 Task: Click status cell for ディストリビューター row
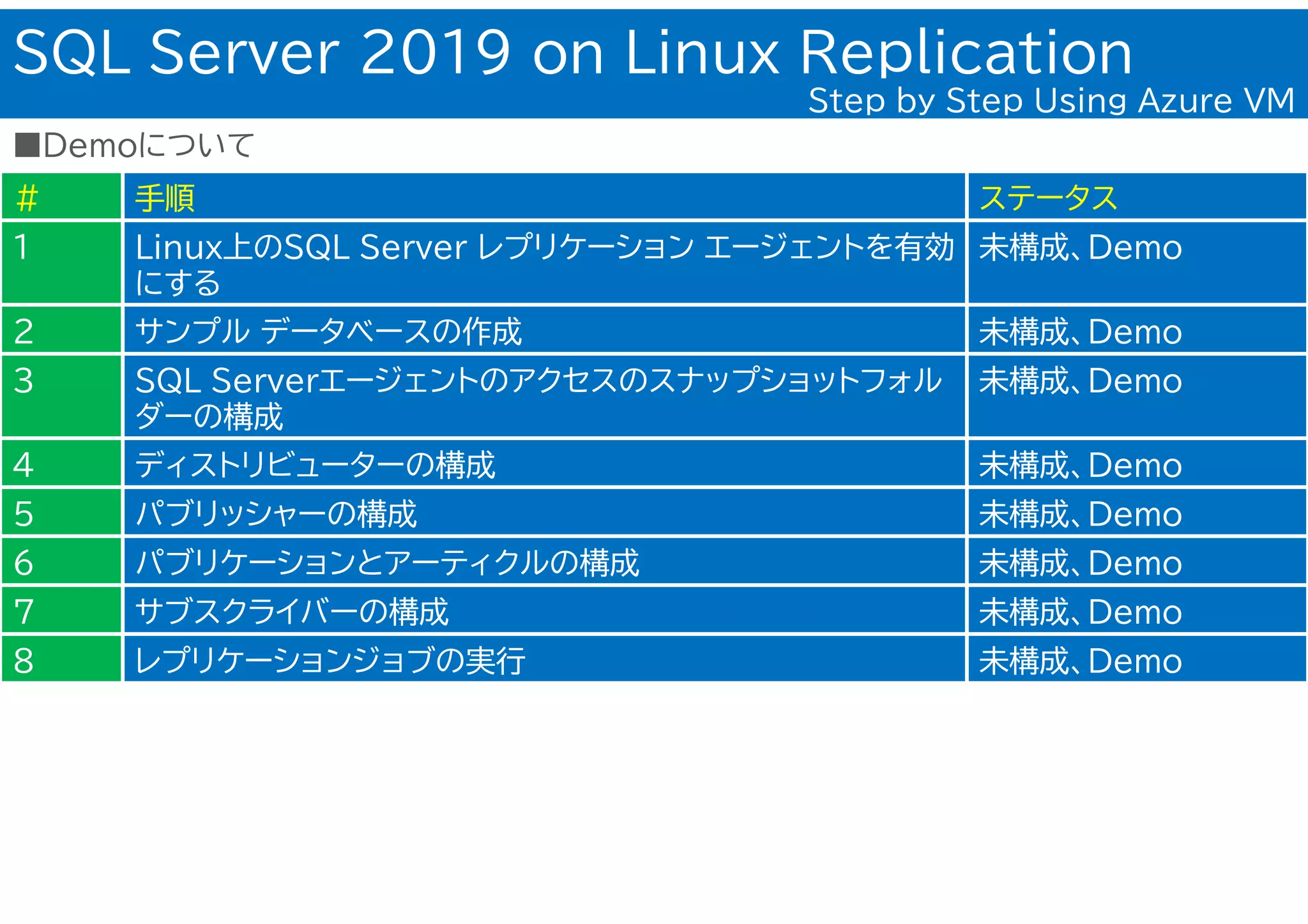[x=1137, y=463]
